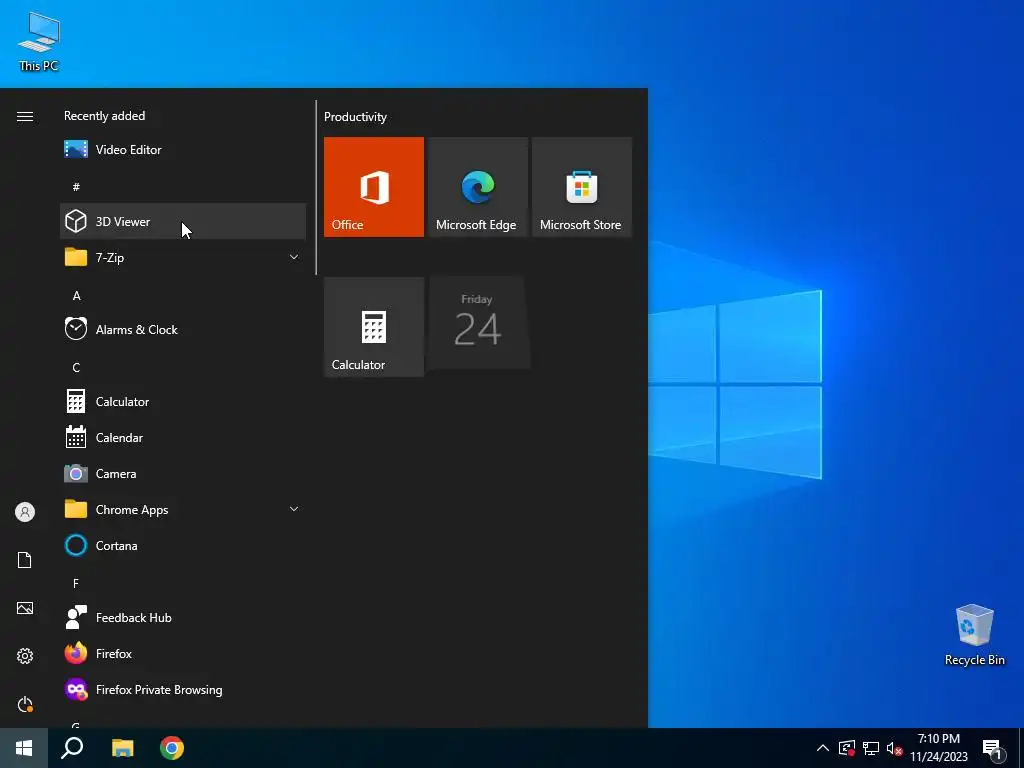1024x768 pixels.
Task: Launch Microsoft Edge tile
Action: coord(477,187)
